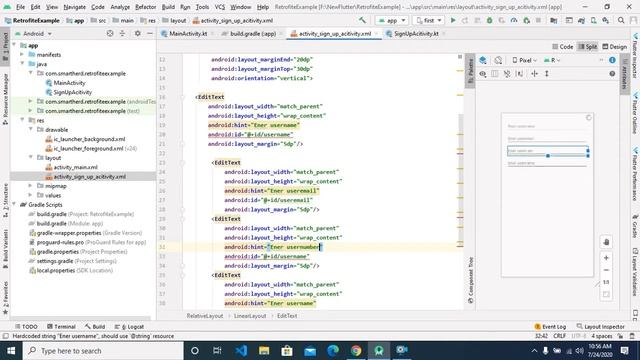Open File Explorer from taskbar

tap(264, 350)
